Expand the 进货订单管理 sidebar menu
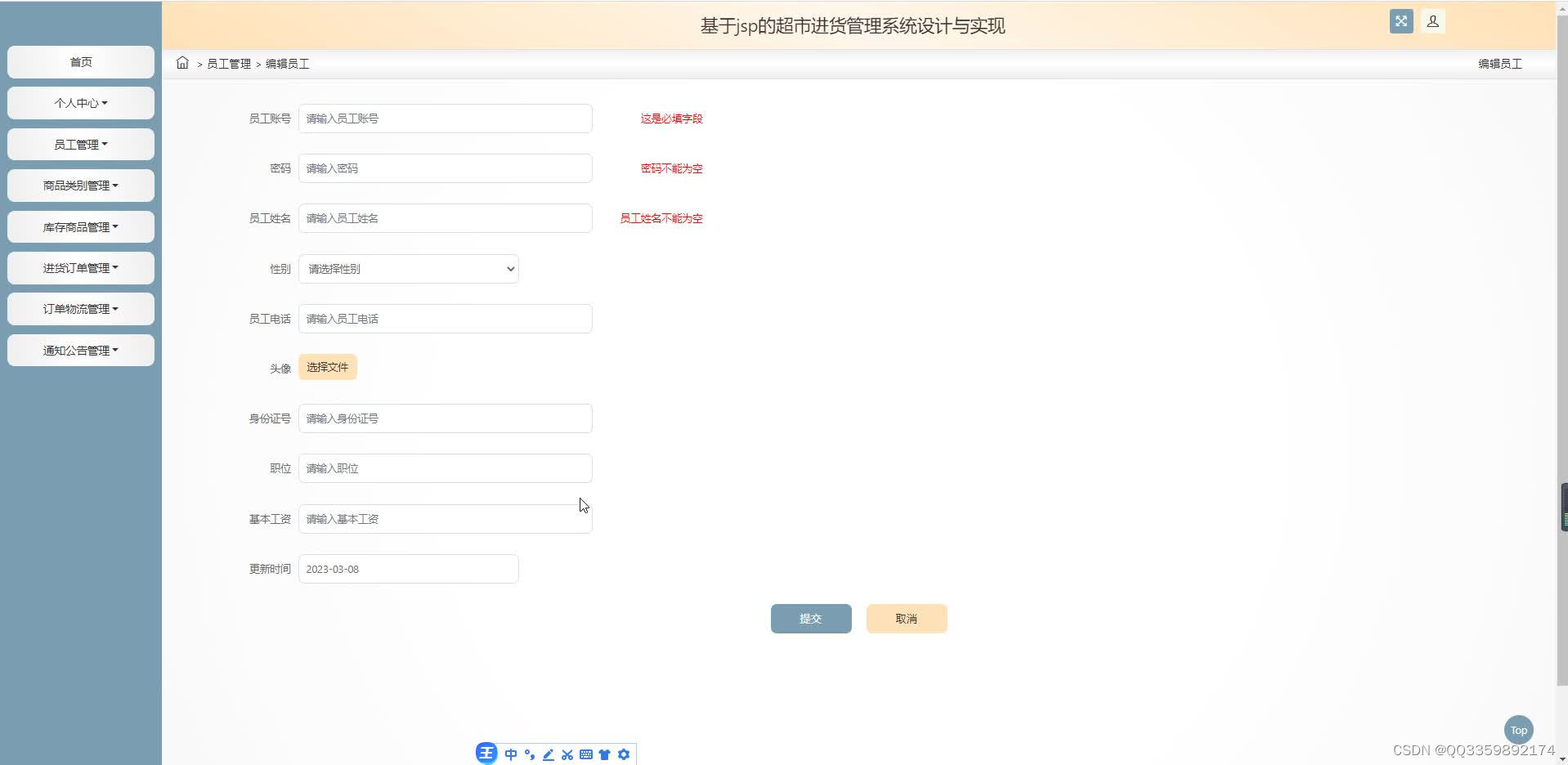This screenshot has height=765, width=1568. pos(81,268)
